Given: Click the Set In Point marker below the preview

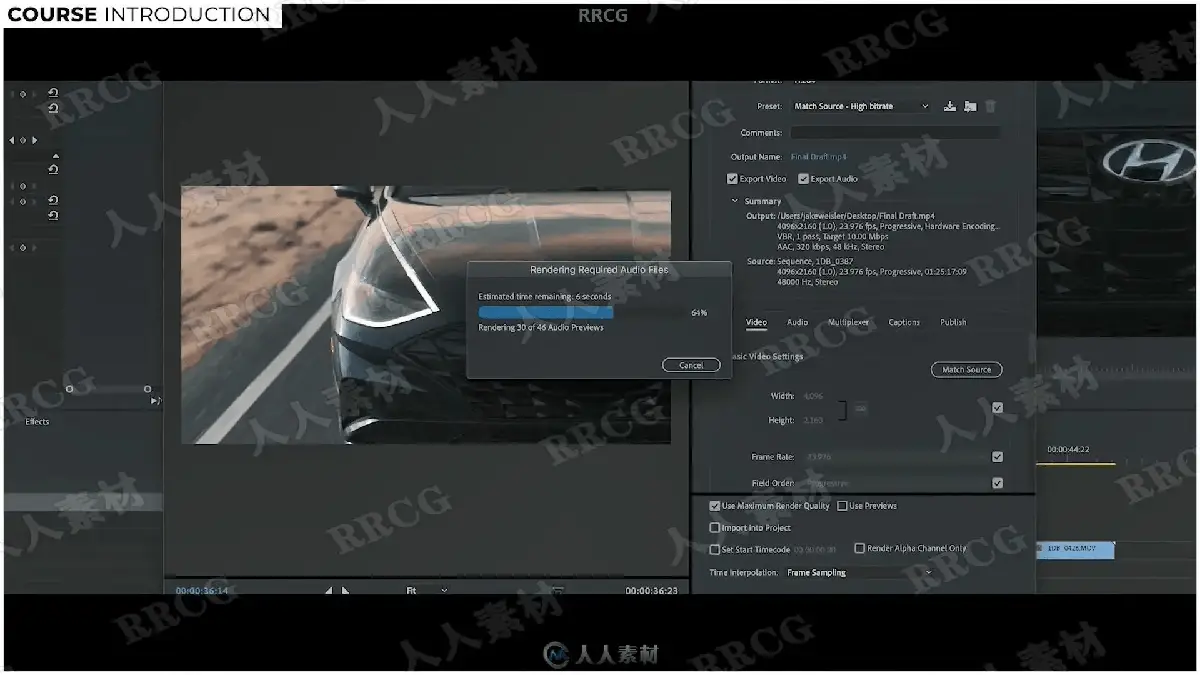Looking at the screenshot, I should click(328, 591).
